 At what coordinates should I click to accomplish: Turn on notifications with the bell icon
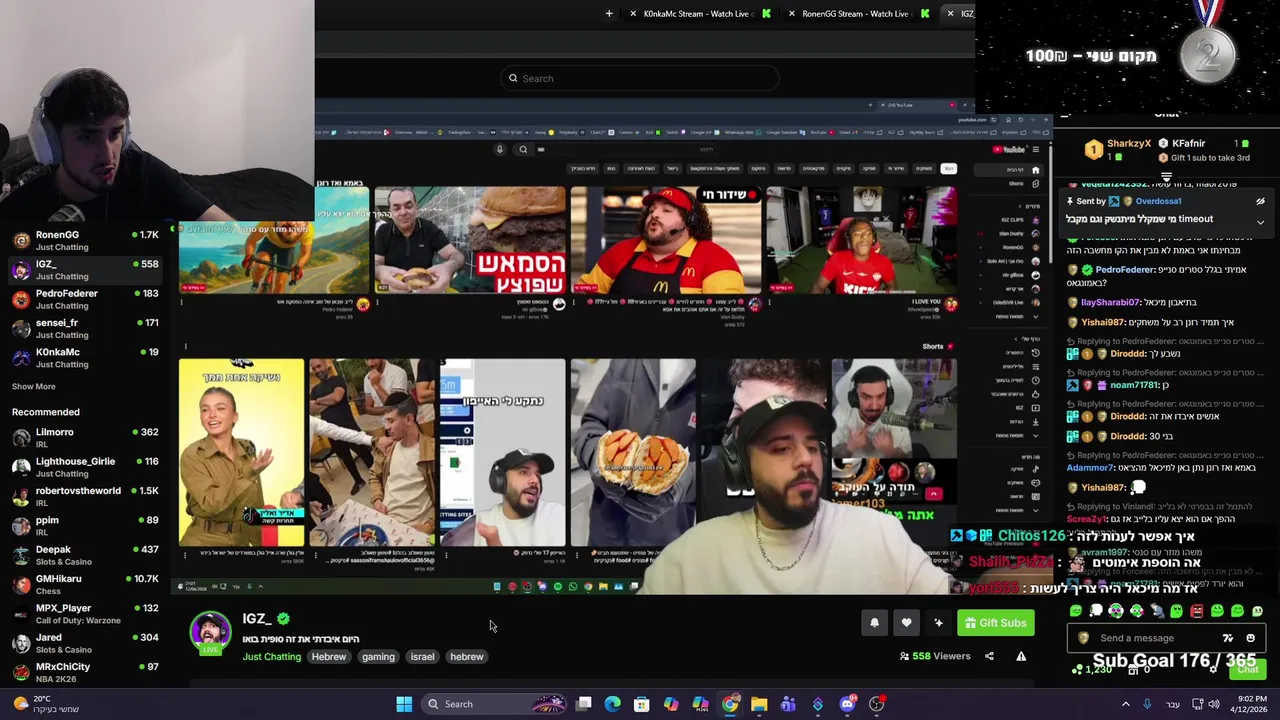point(874,623)
